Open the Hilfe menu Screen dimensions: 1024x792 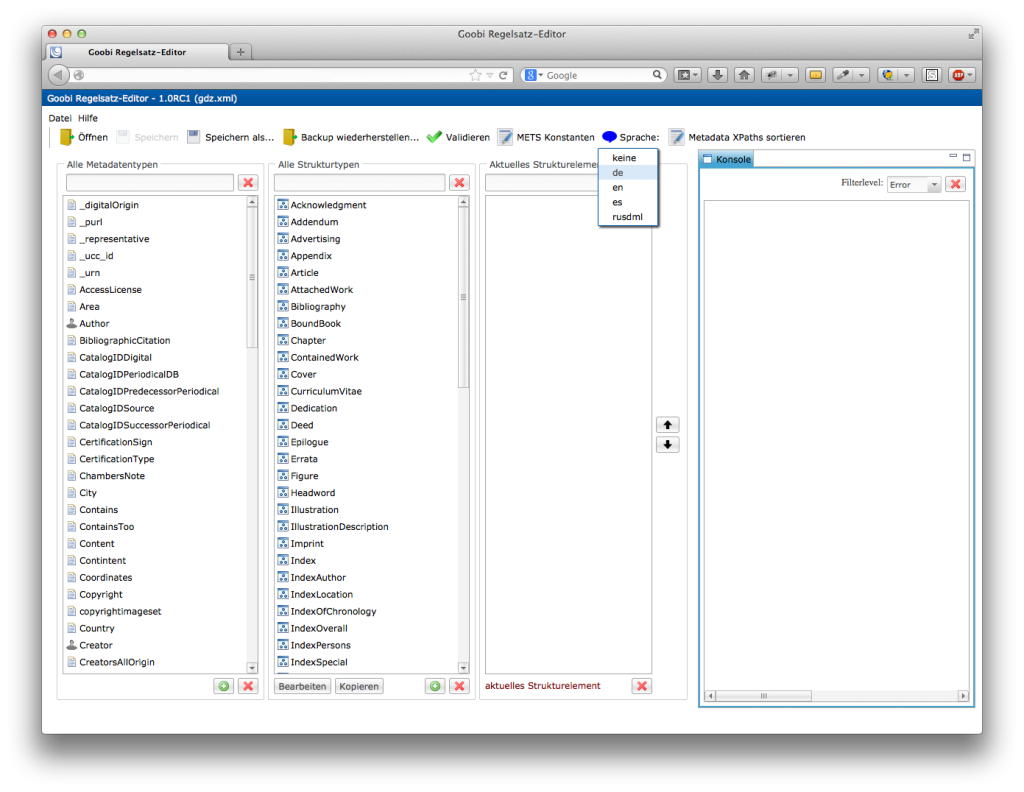(88, 118)
